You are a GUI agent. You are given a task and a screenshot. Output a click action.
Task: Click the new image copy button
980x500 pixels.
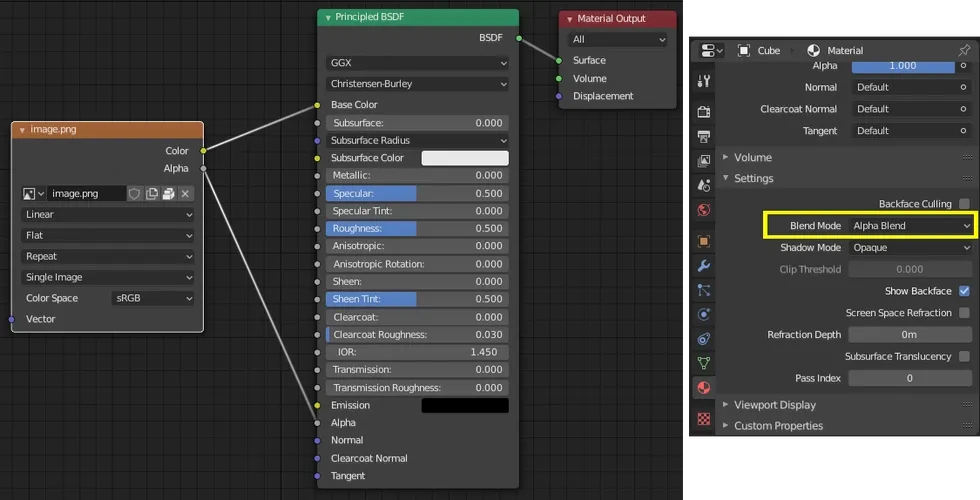tap(152, 193)
